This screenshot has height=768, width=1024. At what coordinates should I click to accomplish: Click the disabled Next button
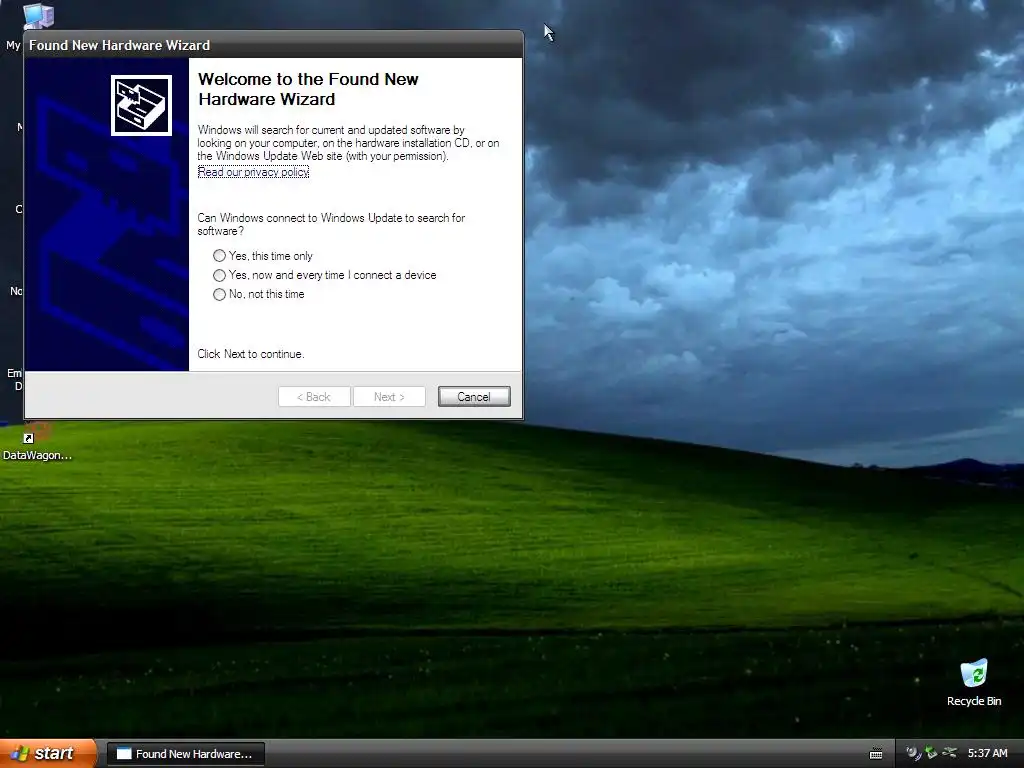point(389,396)
